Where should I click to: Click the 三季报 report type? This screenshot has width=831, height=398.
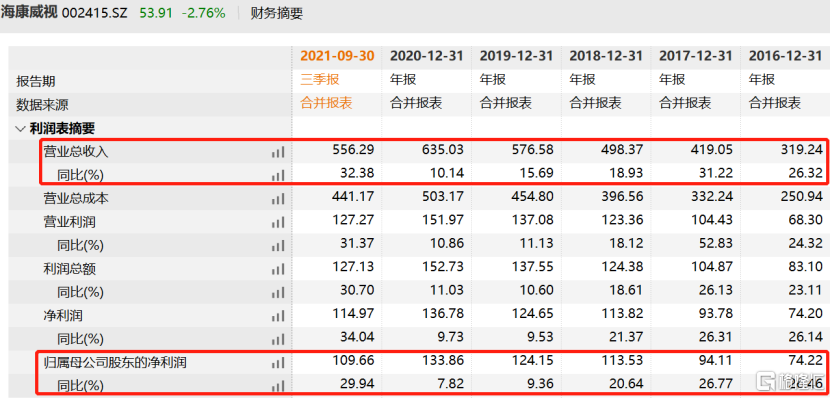coord(320,79)
